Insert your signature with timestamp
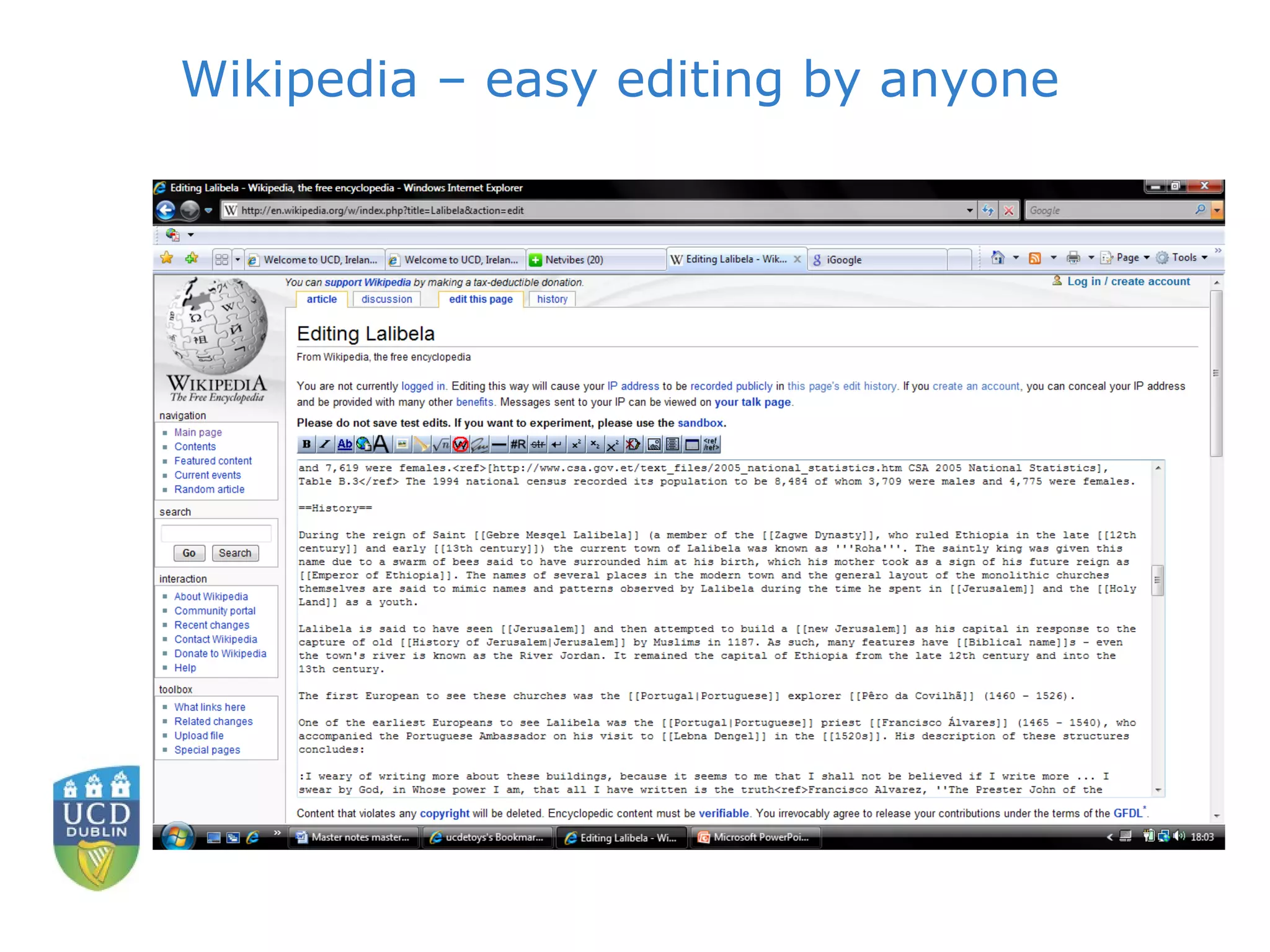 tap(479, 444)
